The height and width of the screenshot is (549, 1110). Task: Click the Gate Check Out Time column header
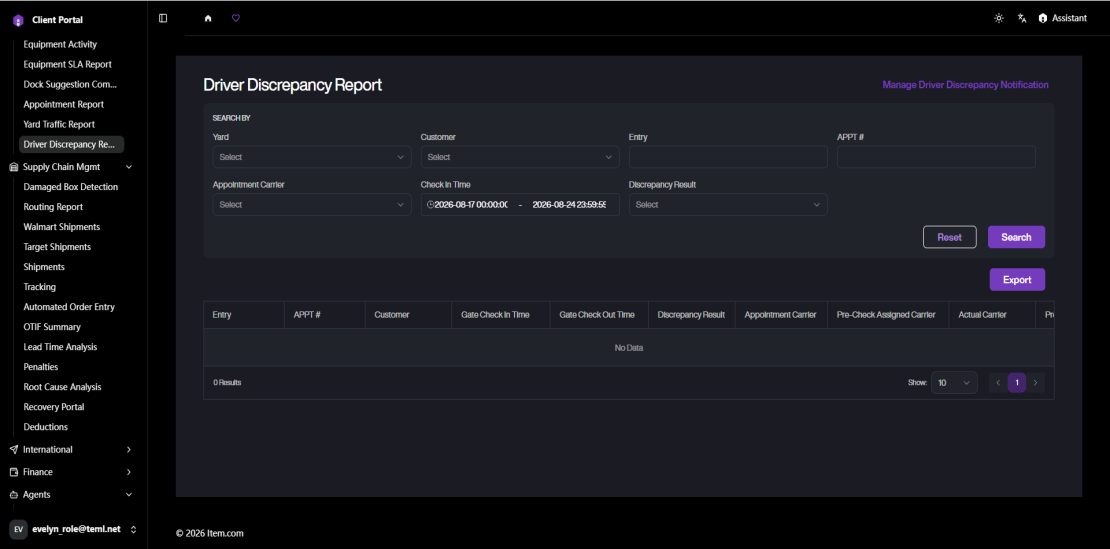point(599,314)
